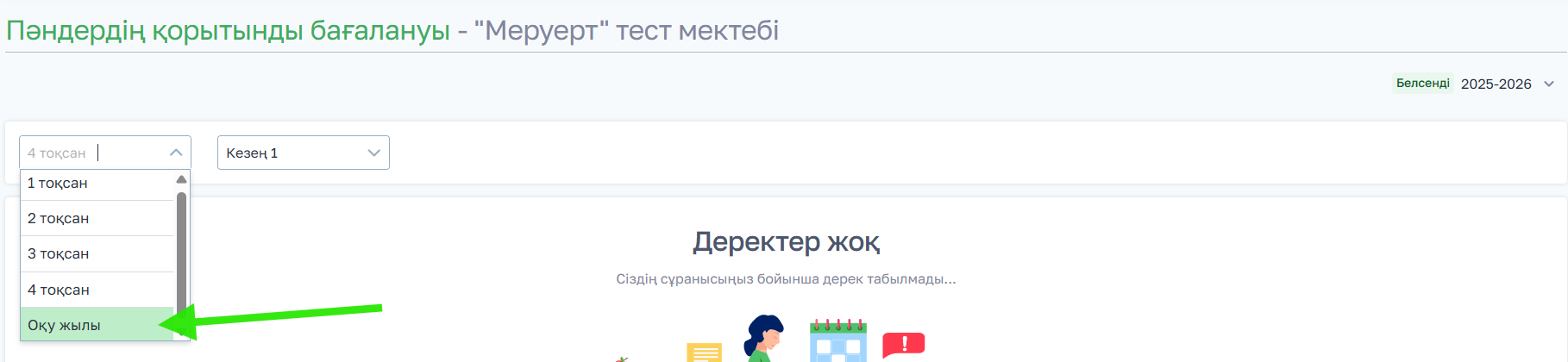
Task: Click the "Меруерт" тест мектебі school name
Action: [x=626, y=30]
